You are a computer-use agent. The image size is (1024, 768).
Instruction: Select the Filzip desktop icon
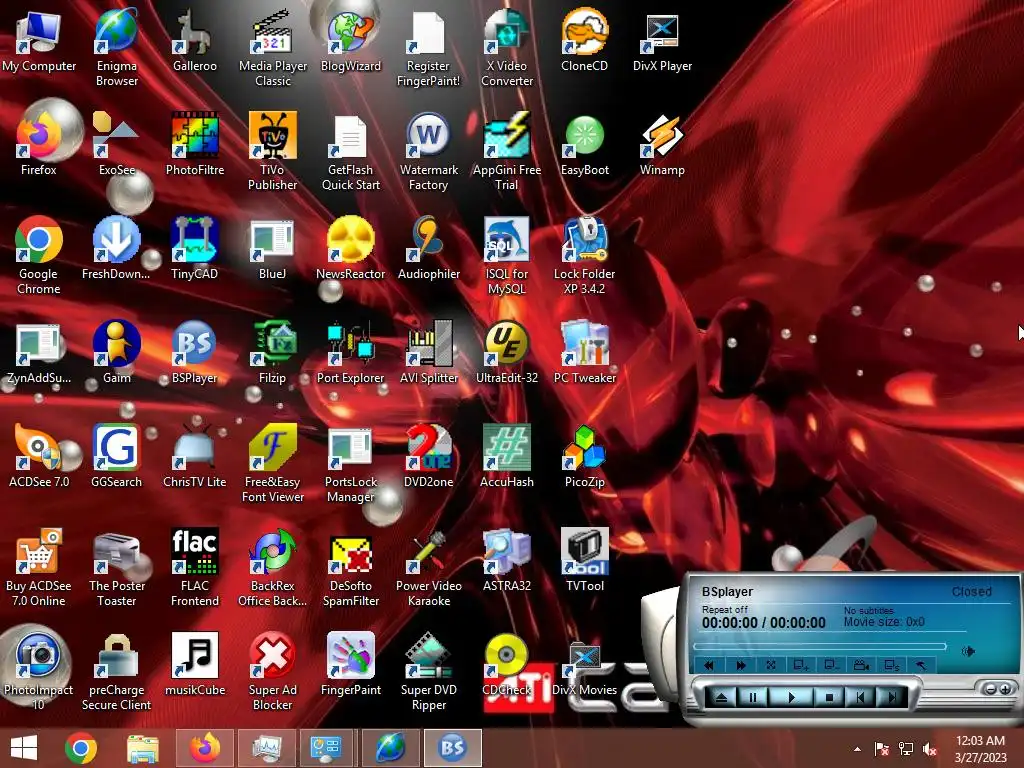click(272, 353)
